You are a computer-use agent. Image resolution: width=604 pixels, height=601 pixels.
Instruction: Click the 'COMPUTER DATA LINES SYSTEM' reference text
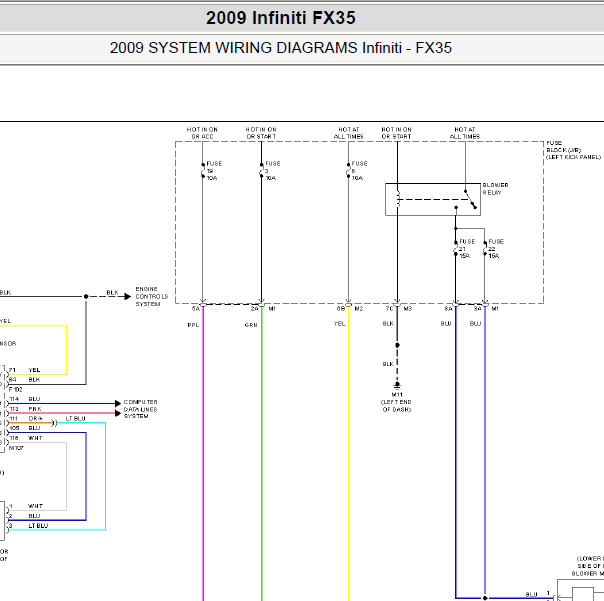point(140,409)
